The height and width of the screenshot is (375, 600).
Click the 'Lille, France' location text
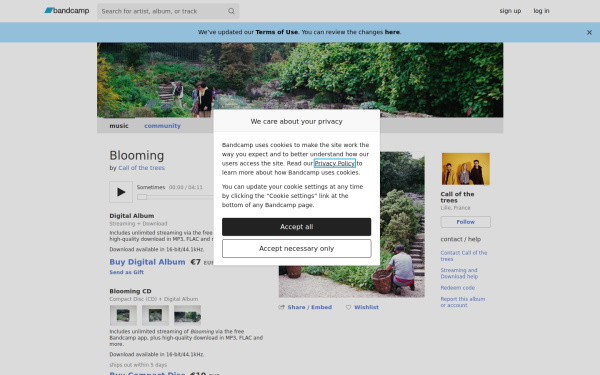pos(455,208)
